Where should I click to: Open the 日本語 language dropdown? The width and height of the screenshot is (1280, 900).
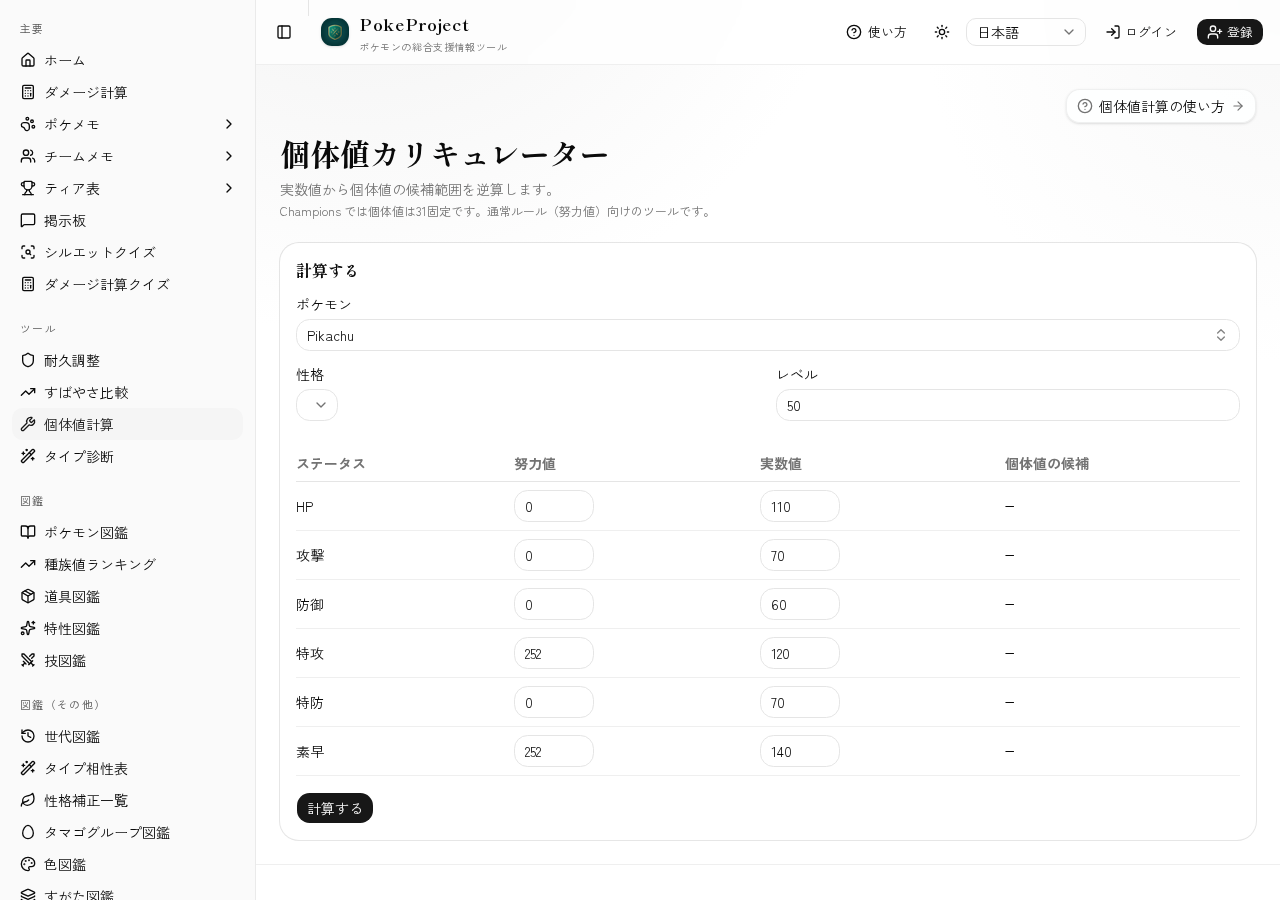click(1026, 32)
